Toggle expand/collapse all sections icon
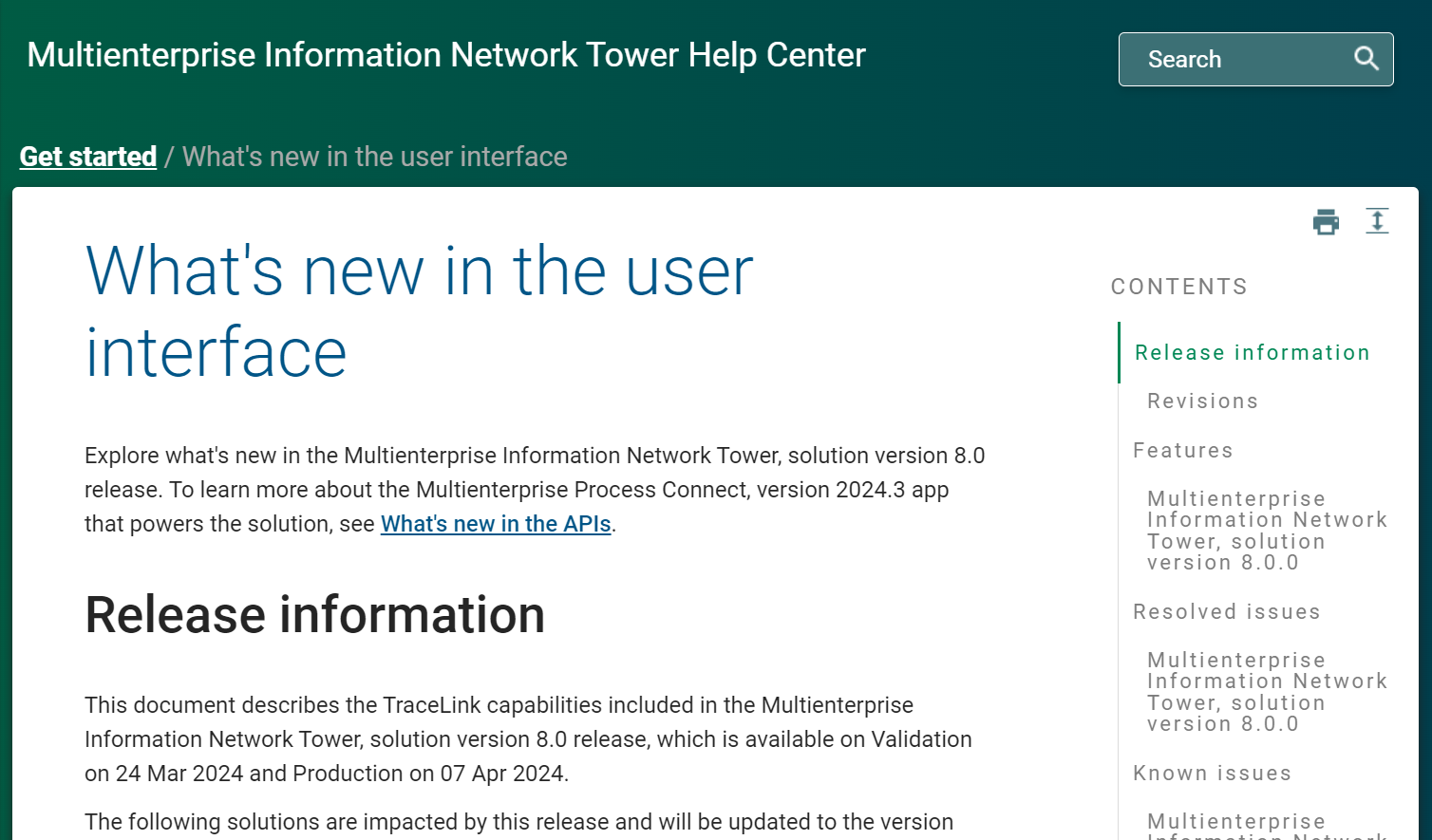The image size is (1432, 840). [1377, 221]
